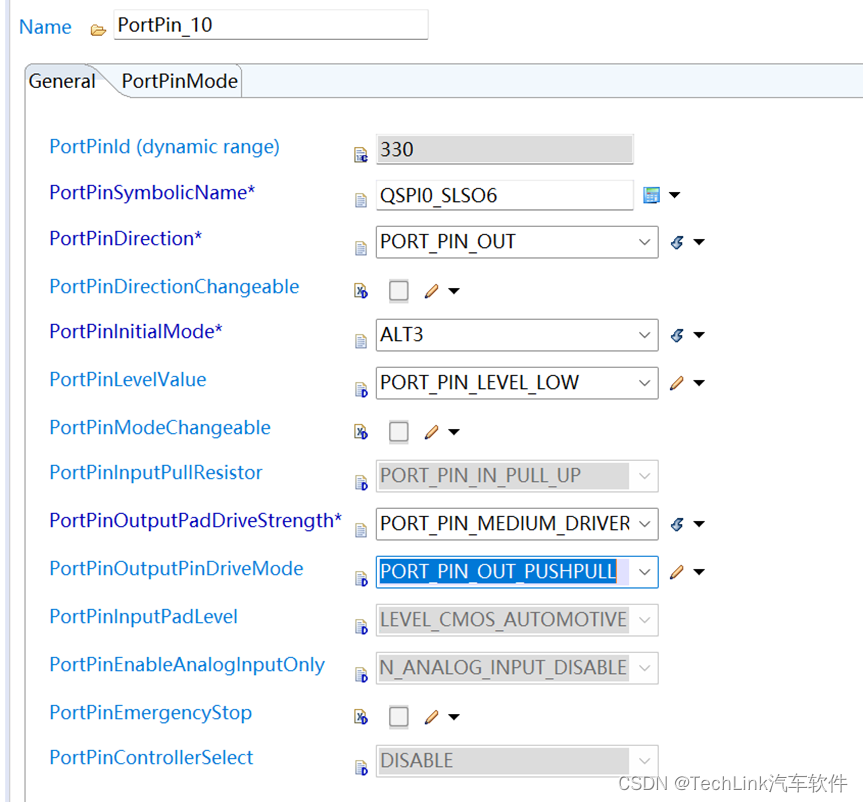Screen dimensions: 863x802
Task: Expand the arrow menu for PortPinOutputPinDriveMode
Action: 699,572
